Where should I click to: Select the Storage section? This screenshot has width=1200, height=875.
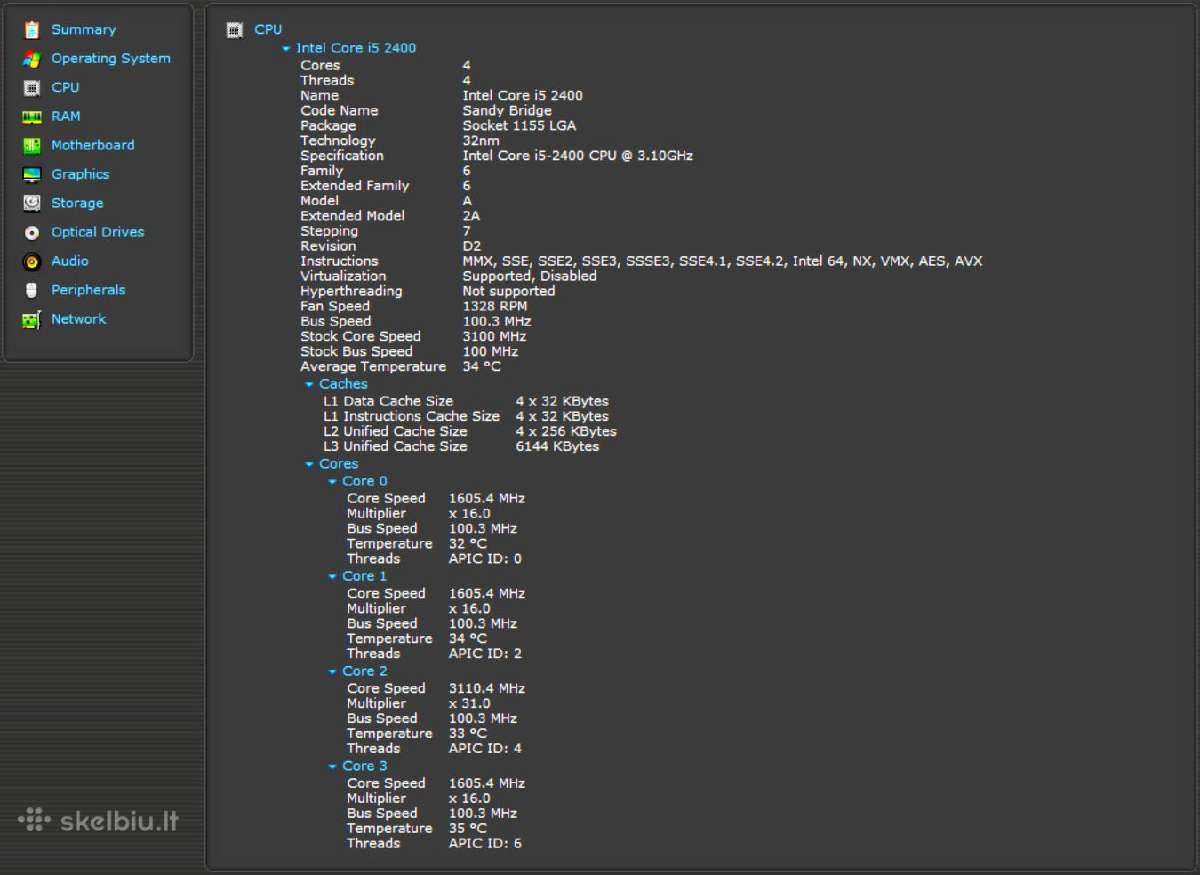click(x=77, y=203)
